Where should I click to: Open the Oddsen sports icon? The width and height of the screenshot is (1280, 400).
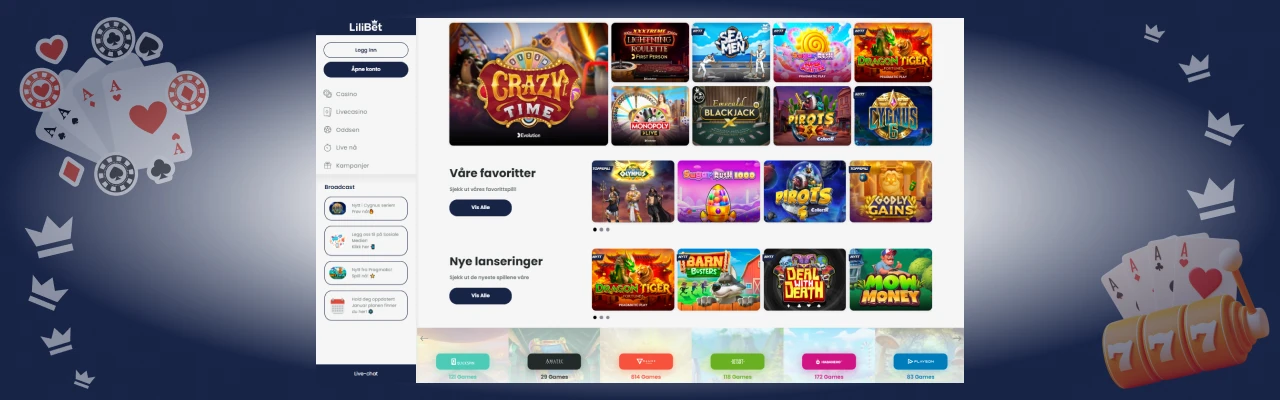click(x=327, y=130)
